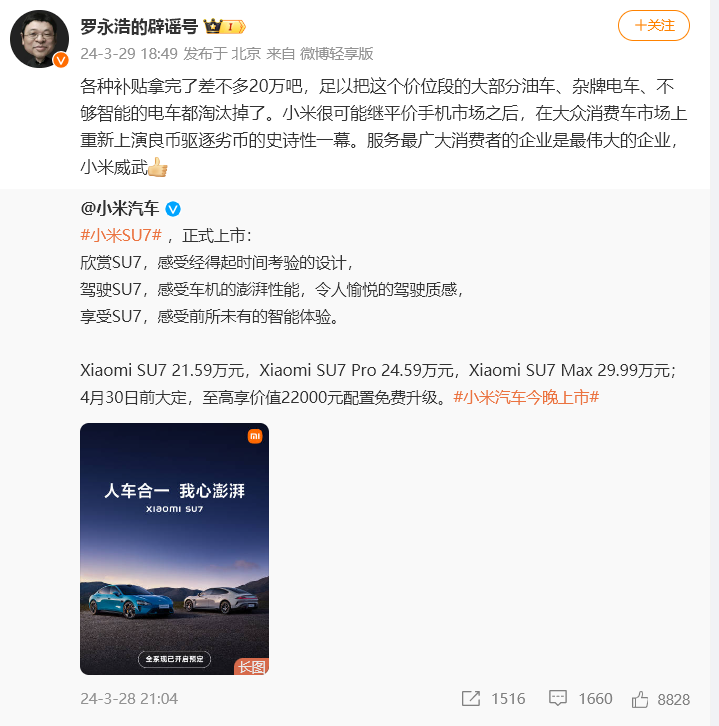Open the 罗永浩的辟谣号 username link
Viewport: 719px width, 726px height.
coord(139,26)
